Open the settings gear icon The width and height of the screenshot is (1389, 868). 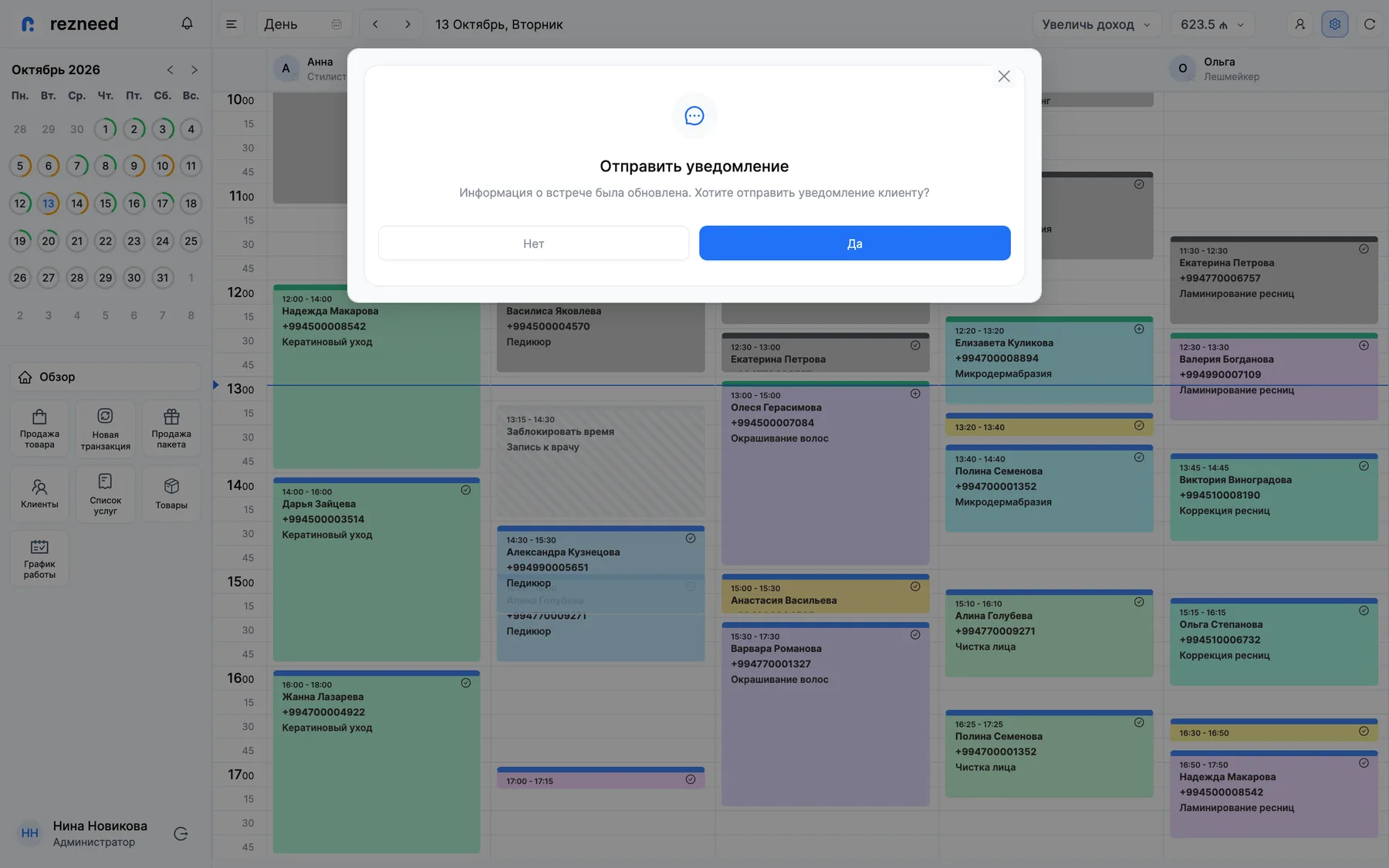tap(1334, 24)
